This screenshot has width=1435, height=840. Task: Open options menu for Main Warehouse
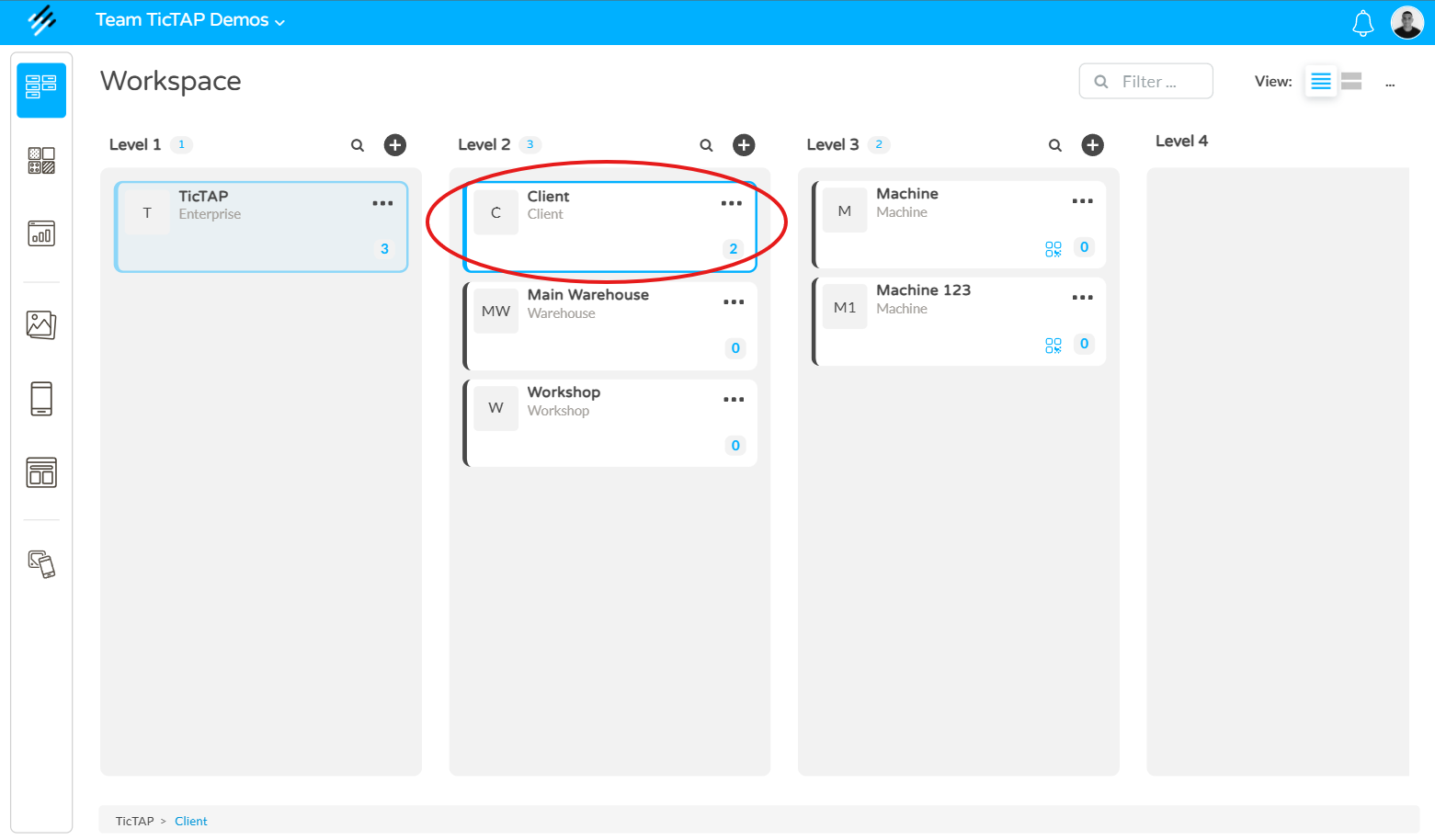(734, 302)
